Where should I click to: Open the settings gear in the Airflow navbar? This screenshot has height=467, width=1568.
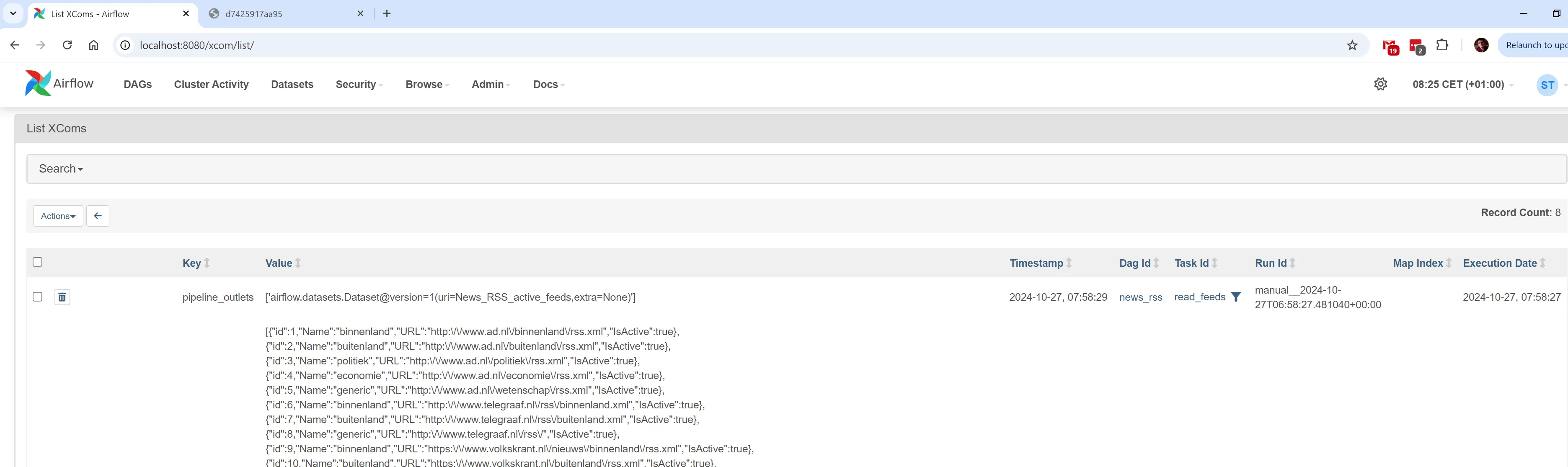pyautogui.click(x=1380, y=85)
